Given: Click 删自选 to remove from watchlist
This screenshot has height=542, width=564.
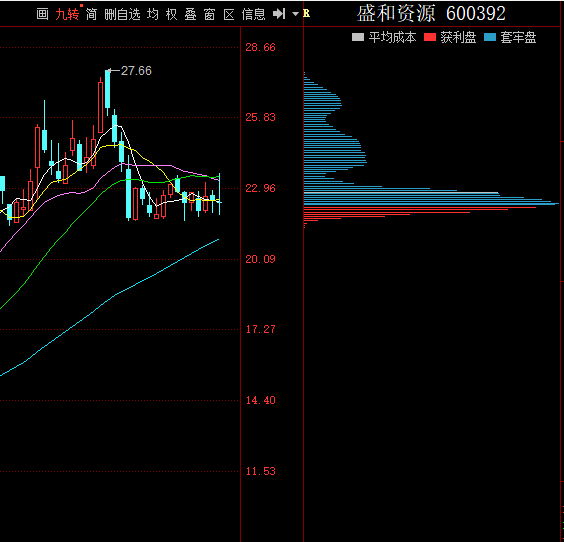Looking at the screenshot, I should click(x=122, y=14).
